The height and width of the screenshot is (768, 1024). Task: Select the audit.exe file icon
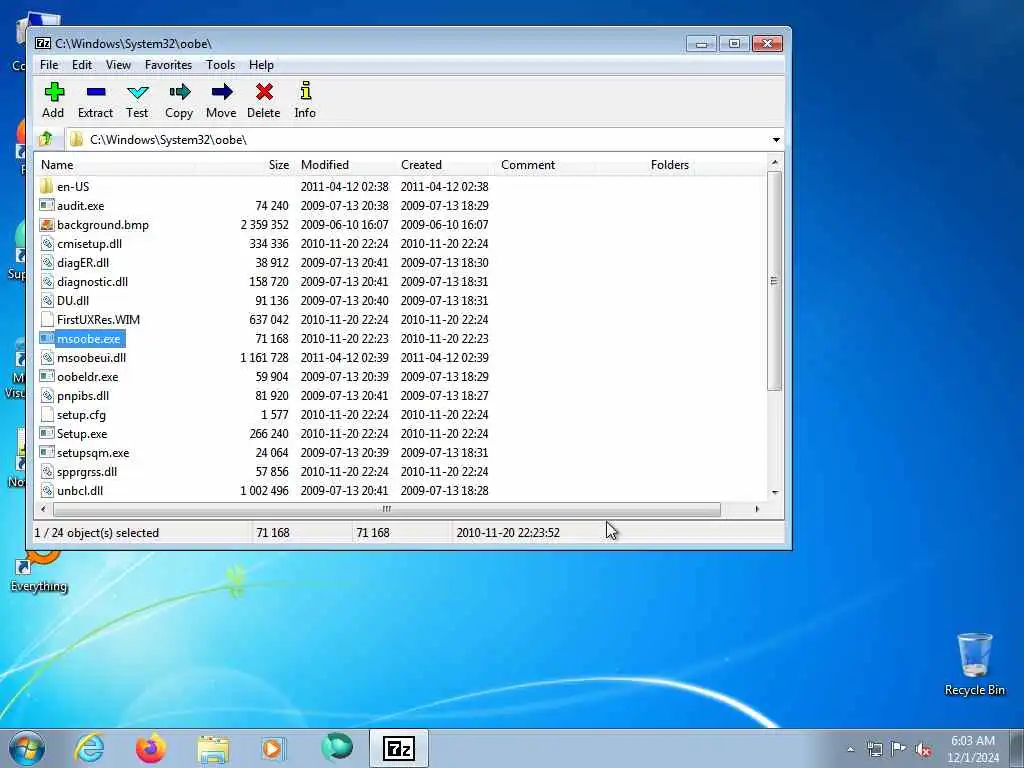46,205
